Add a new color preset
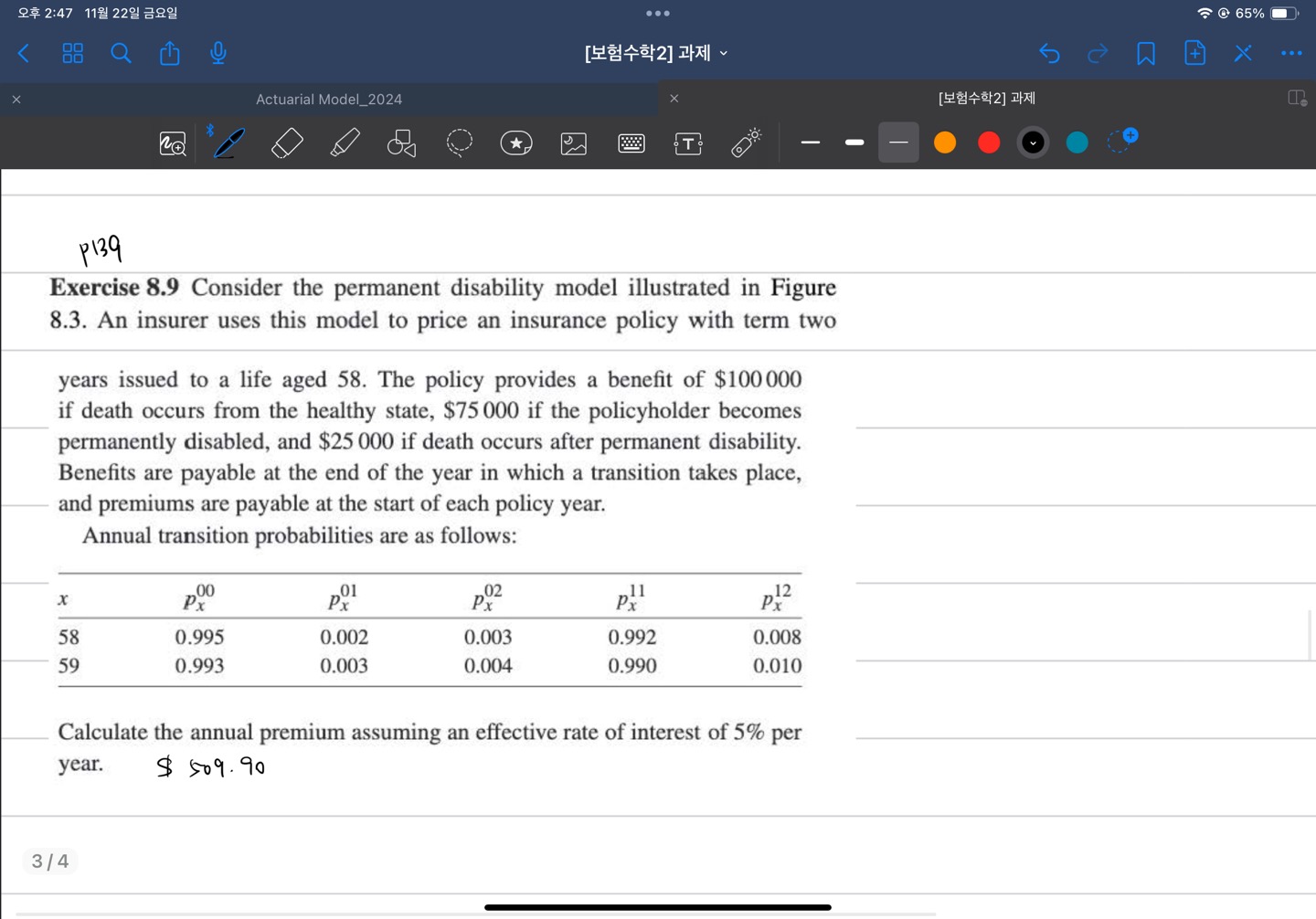 [1122, 141]
